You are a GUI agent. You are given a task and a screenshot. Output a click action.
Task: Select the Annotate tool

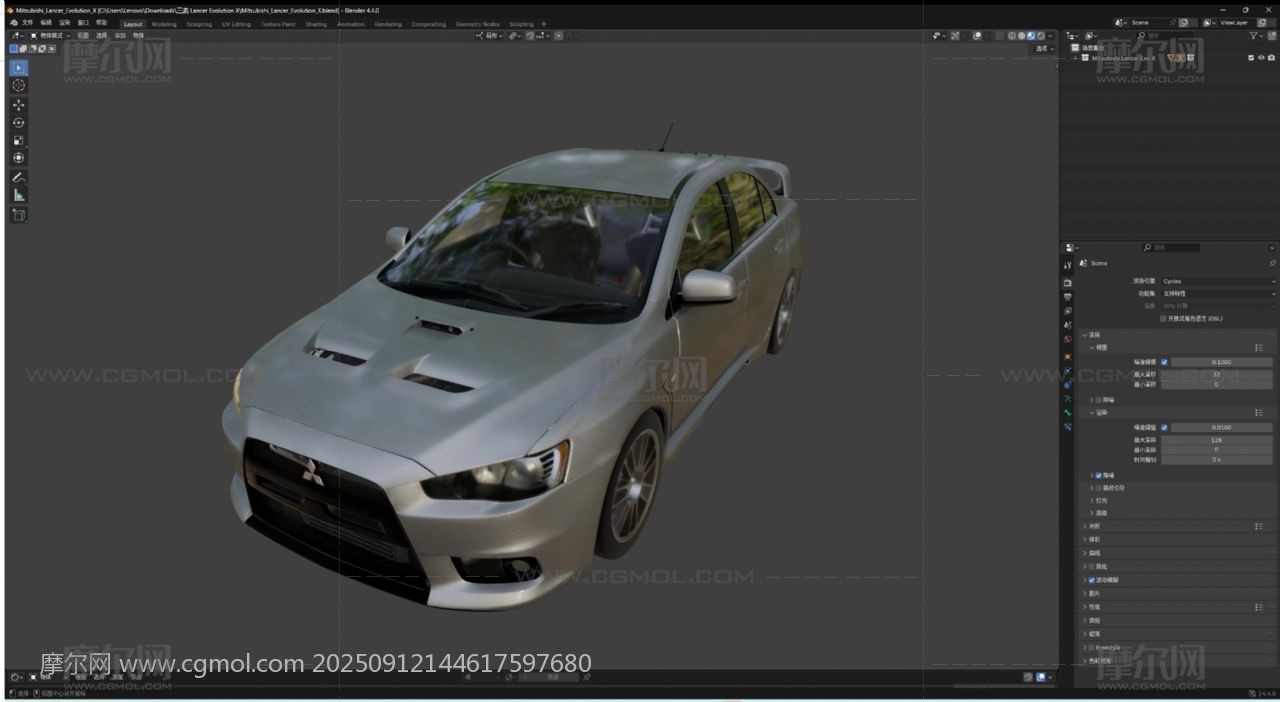19,177
